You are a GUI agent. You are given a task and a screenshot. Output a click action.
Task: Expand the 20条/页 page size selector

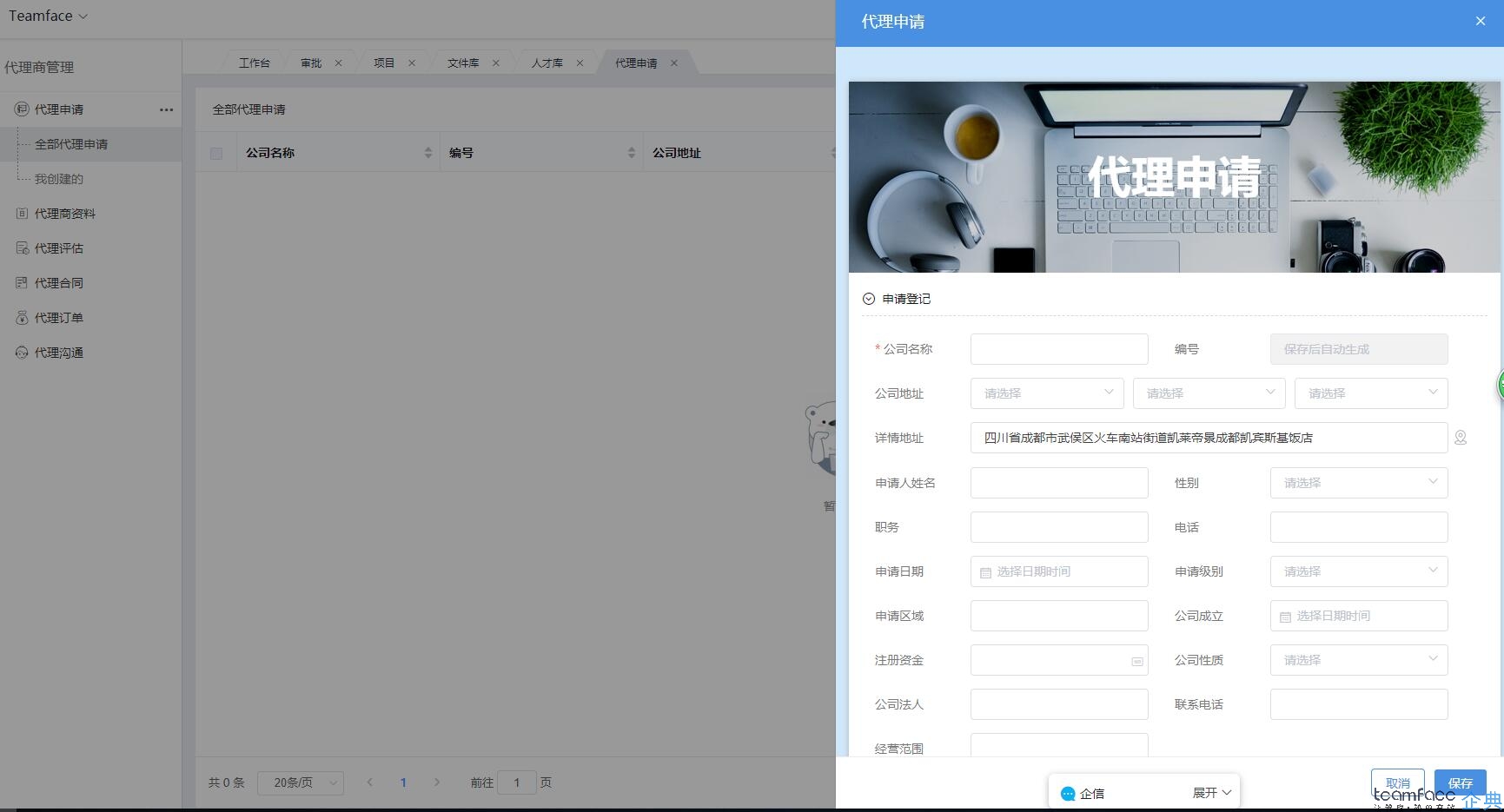[x=300, y=782]
